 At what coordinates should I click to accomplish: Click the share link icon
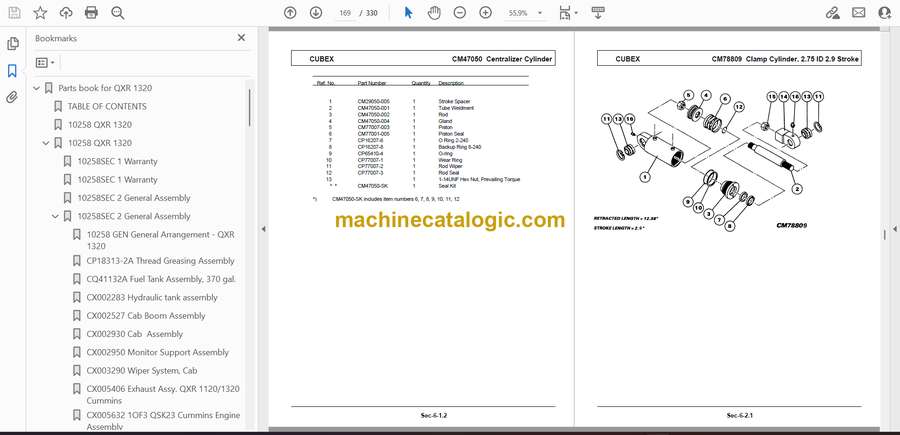coord(832,13)
